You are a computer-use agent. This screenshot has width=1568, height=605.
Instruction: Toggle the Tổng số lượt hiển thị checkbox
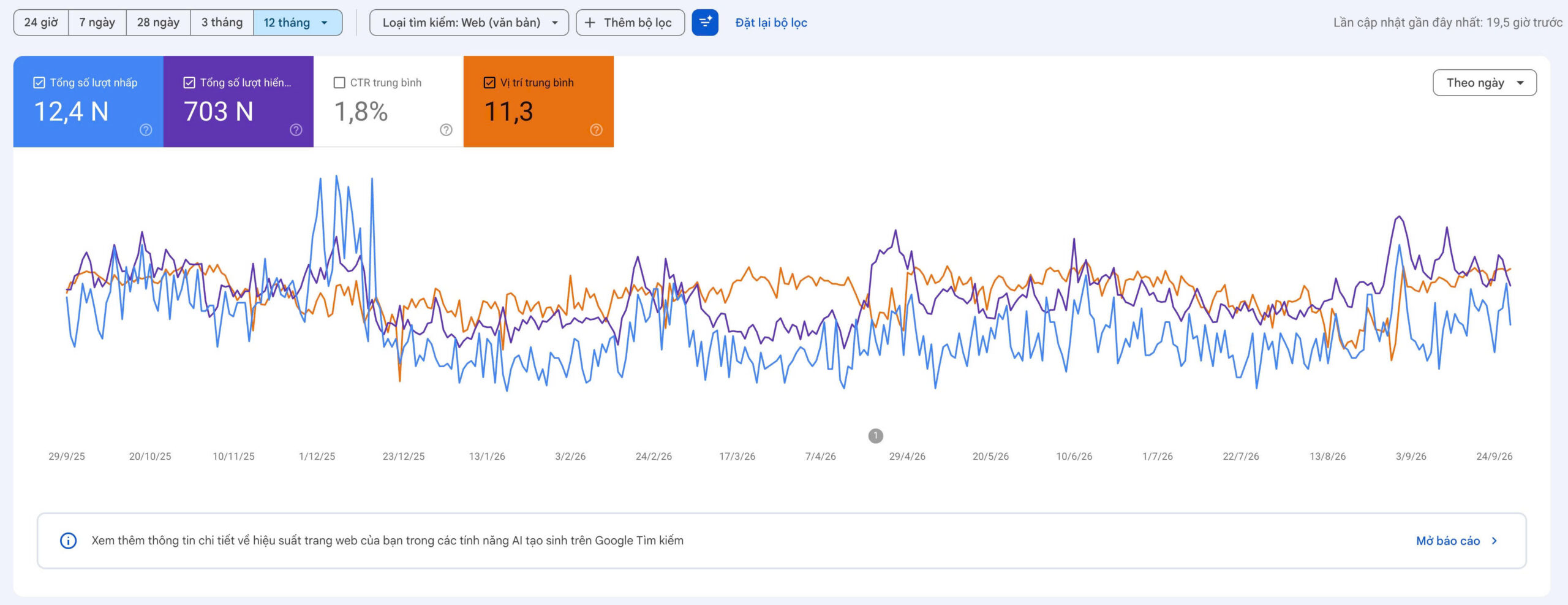tap(189, 83)
